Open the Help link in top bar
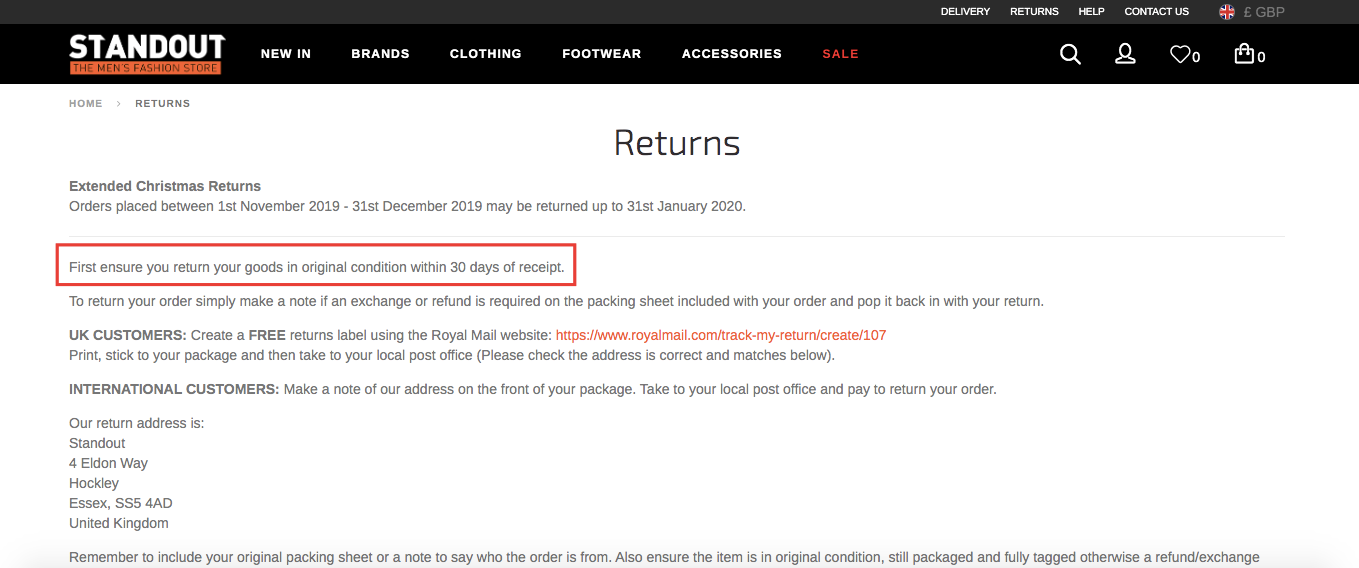 [1091, 12]
